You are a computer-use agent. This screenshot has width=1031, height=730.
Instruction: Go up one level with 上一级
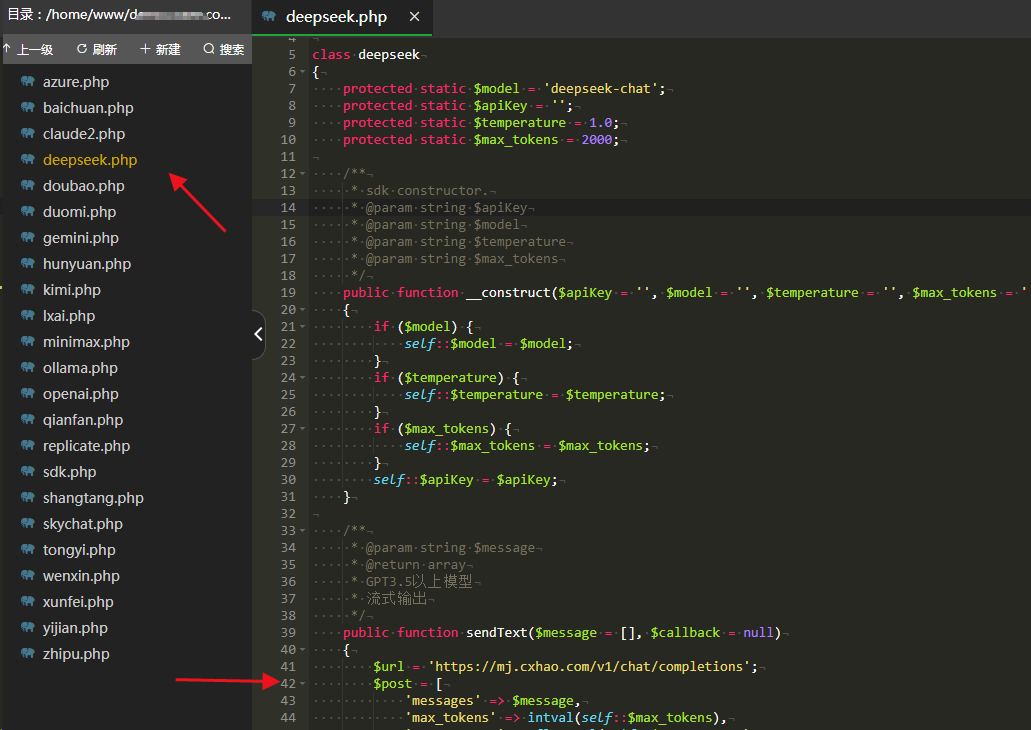28,49
